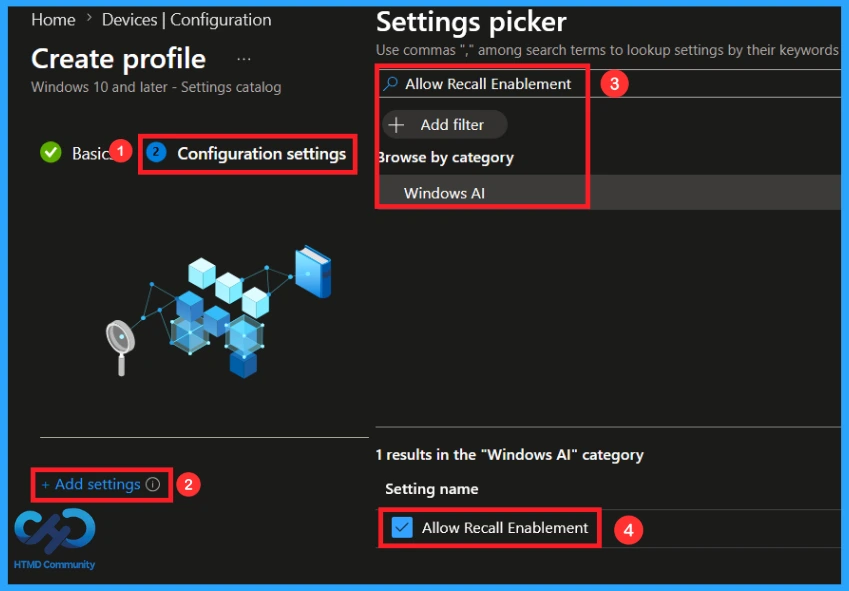Select the Configuration settings step tab
Viewport: 849px width, 591px height.
coord(247,154)
